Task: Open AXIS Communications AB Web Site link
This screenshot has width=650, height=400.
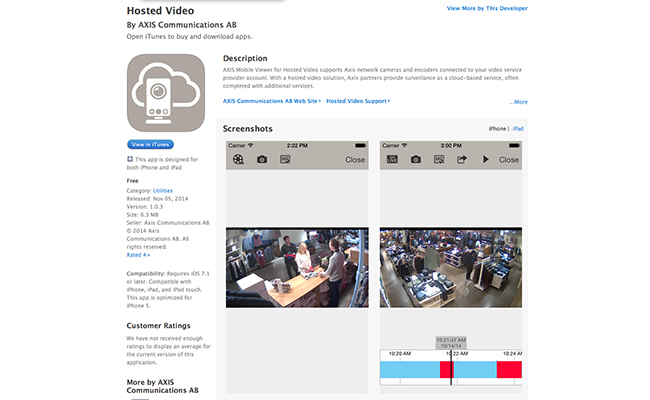Action: [x=270, y=101]
